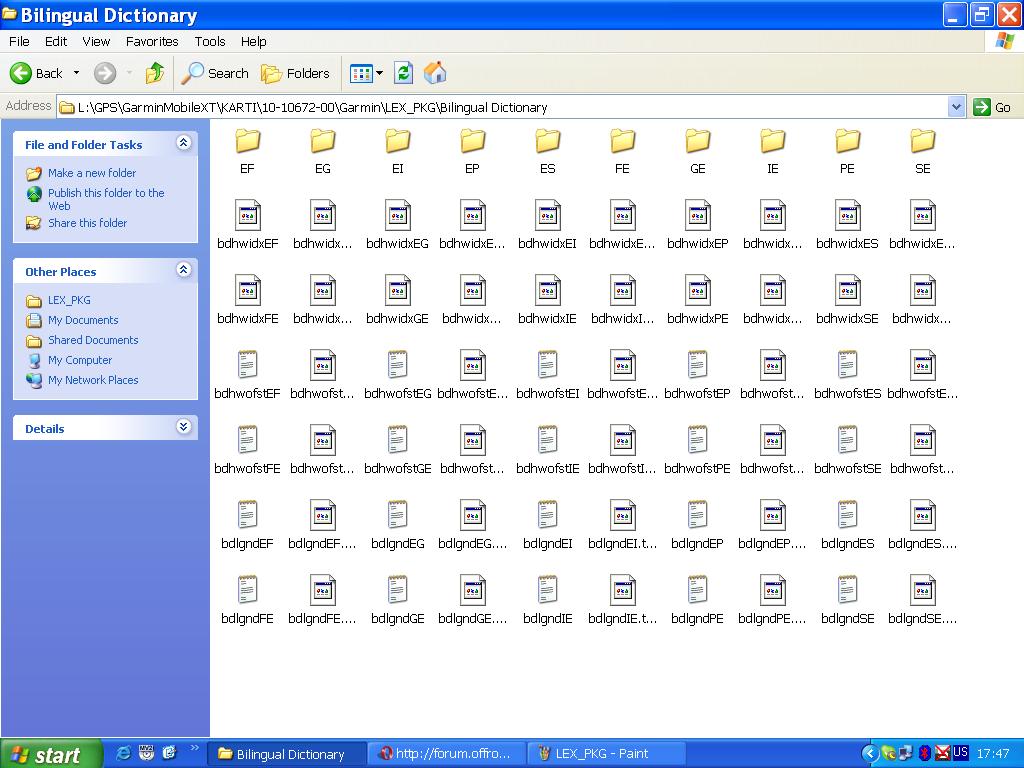Click the Make a new folder link

[x=92, y=173]
